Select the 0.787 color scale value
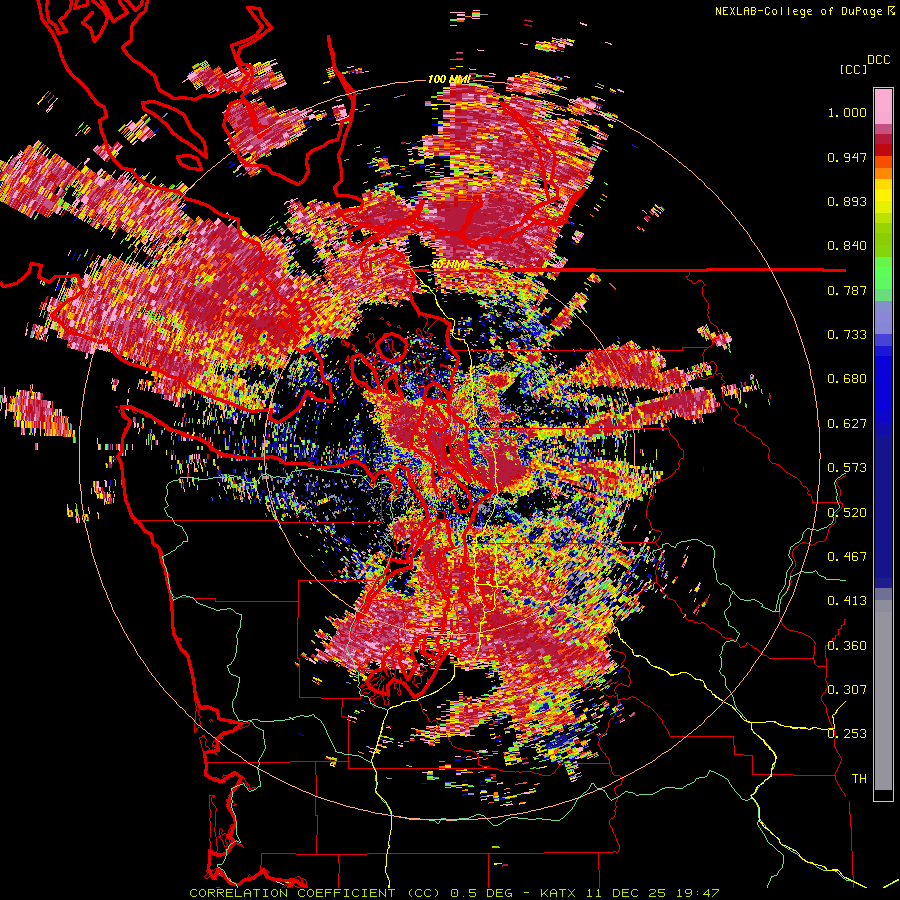The image size is (900, 900). pyautogui.click(x=847, y=290)
